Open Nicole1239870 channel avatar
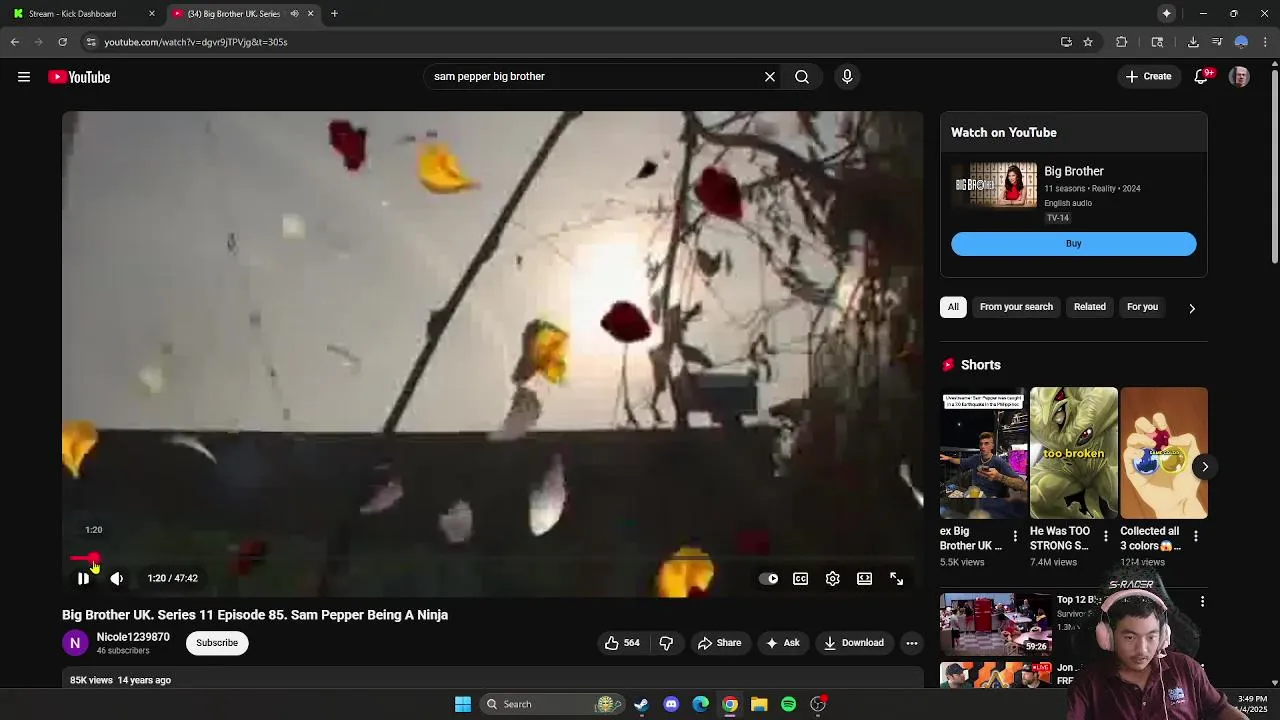1280x720 pixels. (75, 643)
